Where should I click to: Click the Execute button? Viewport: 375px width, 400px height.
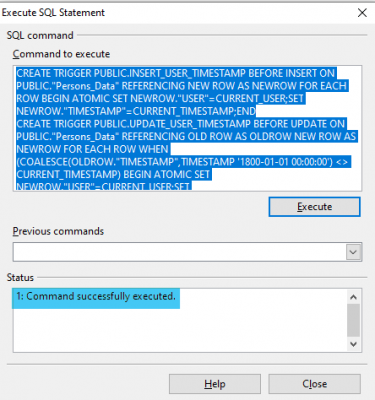pyautogui.click(x=314, y=207)
